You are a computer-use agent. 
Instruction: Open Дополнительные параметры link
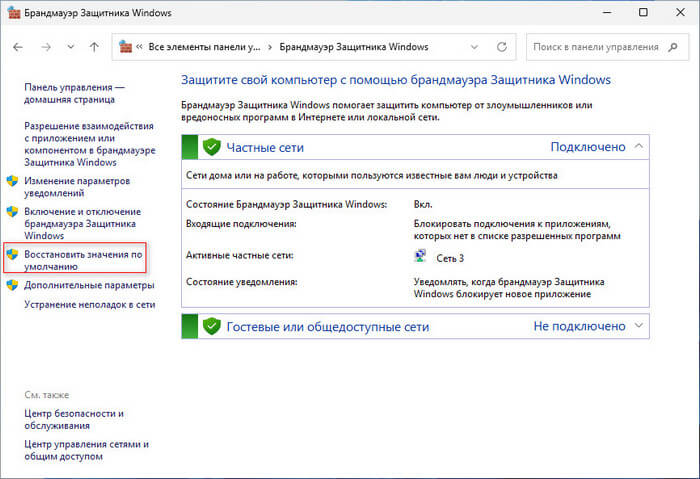[90, 285]
